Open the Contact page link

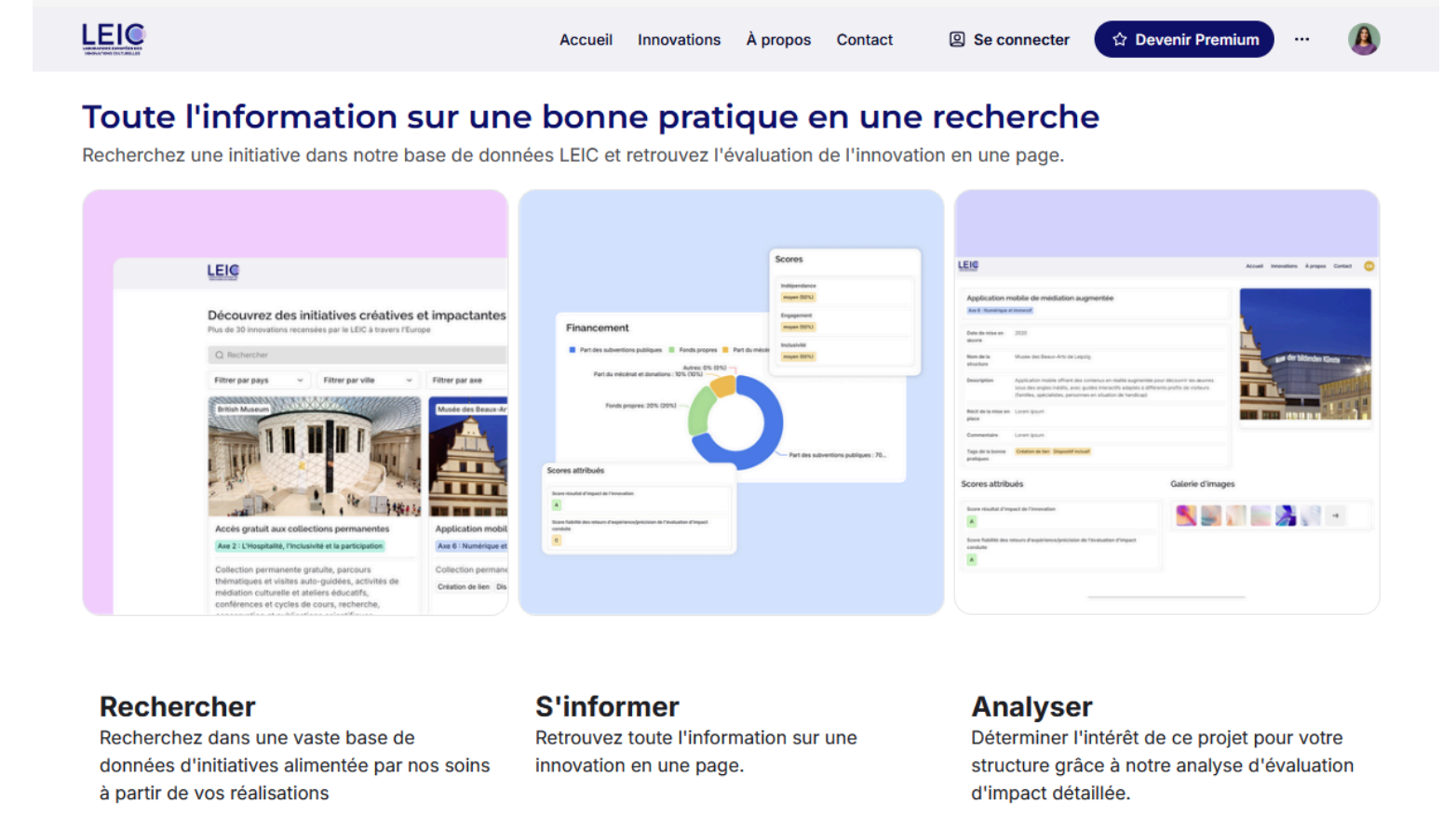pyautogui.click(x=864, y=39)
